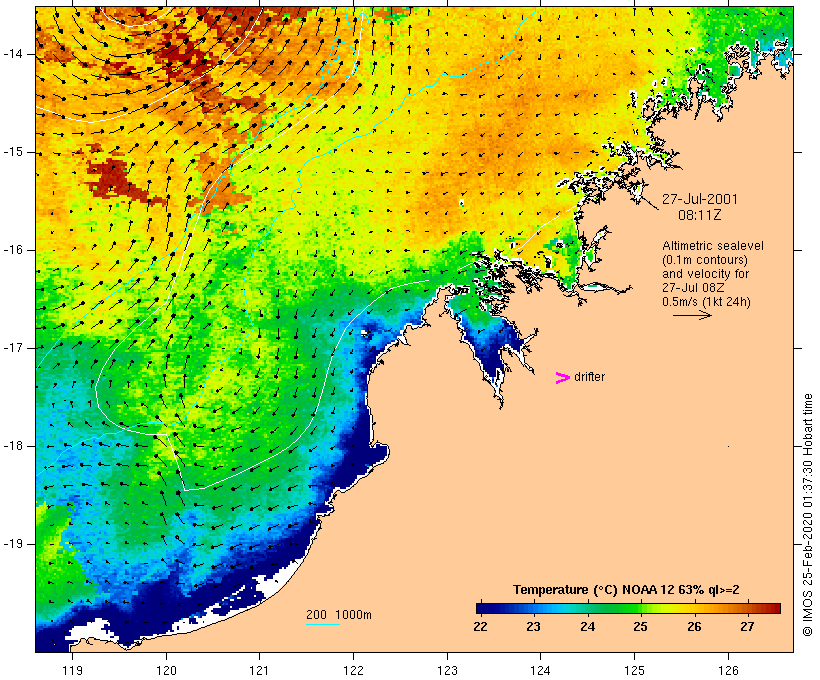The image size is (820, 680).
Task: Click longitude axis label '121'
Action: (x=259, y=671)
